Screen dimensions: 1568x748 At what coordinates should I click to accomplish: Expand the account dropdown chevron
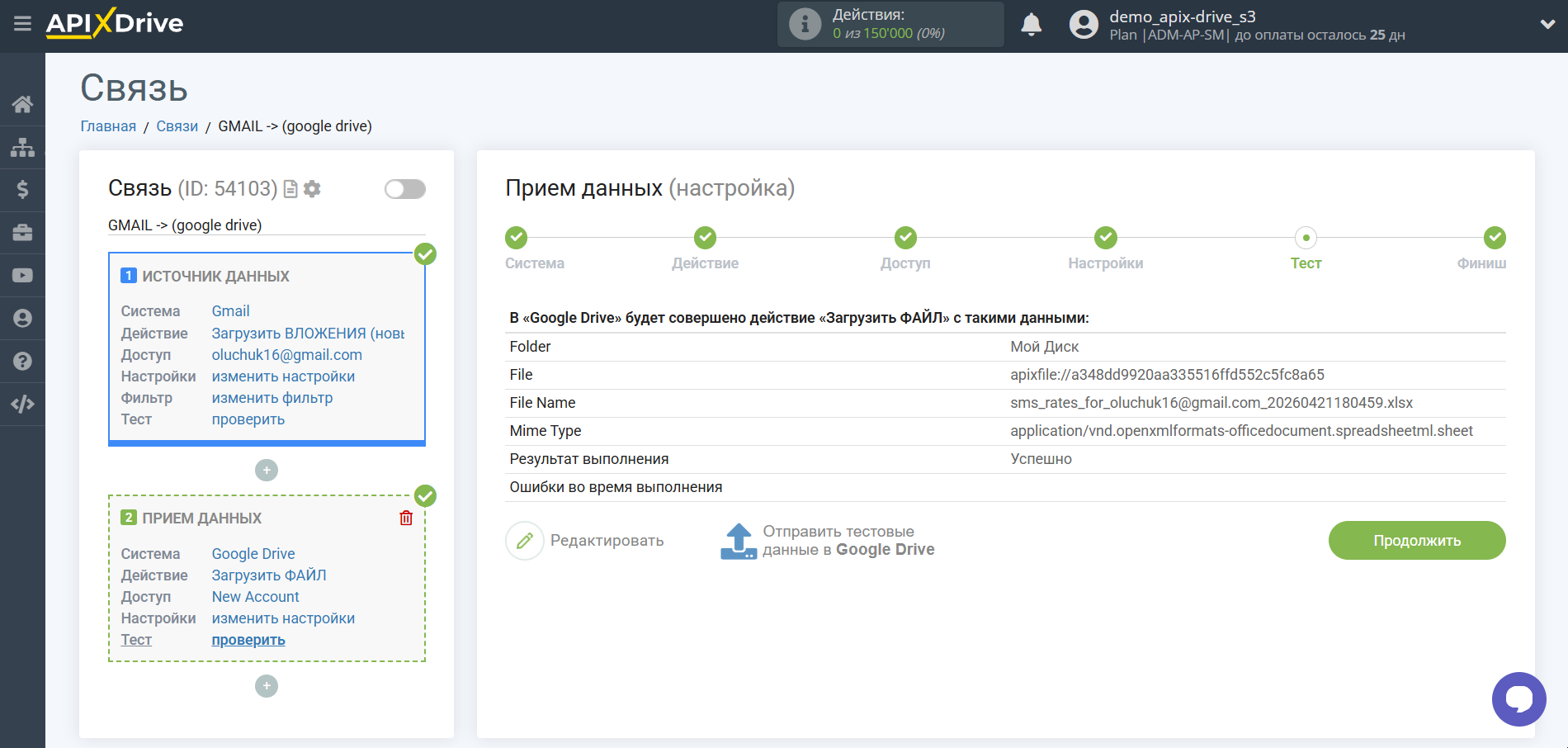(x=1547, y=25)
